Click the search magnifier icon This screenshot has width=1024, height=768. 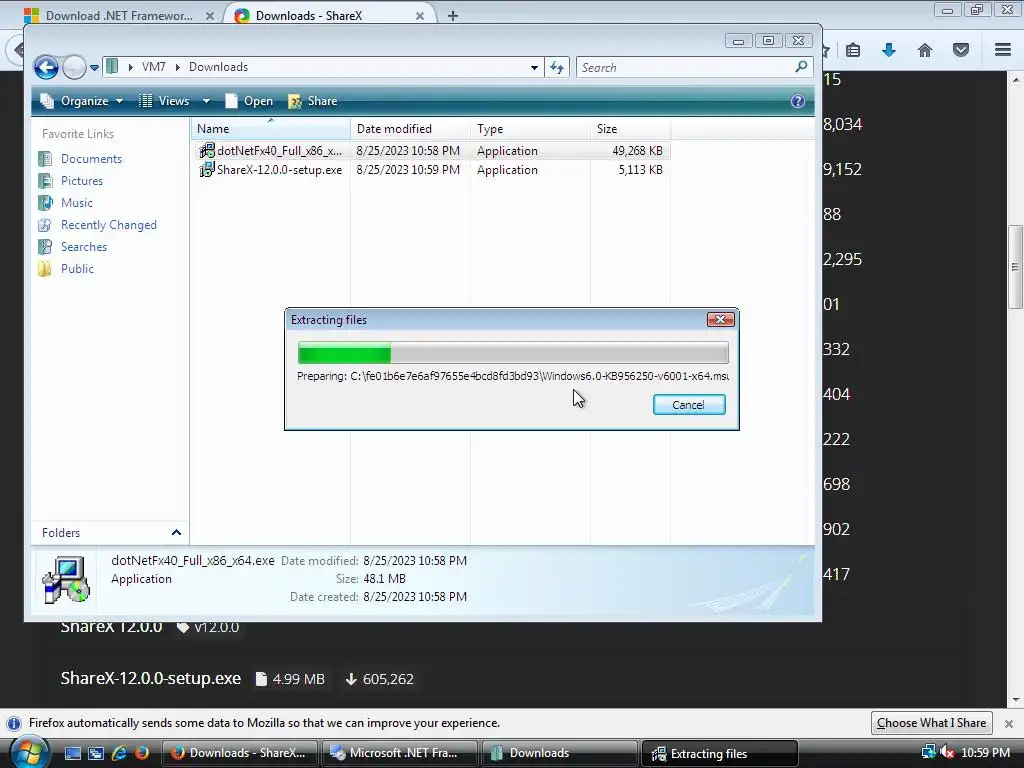[x=801, y=67]
